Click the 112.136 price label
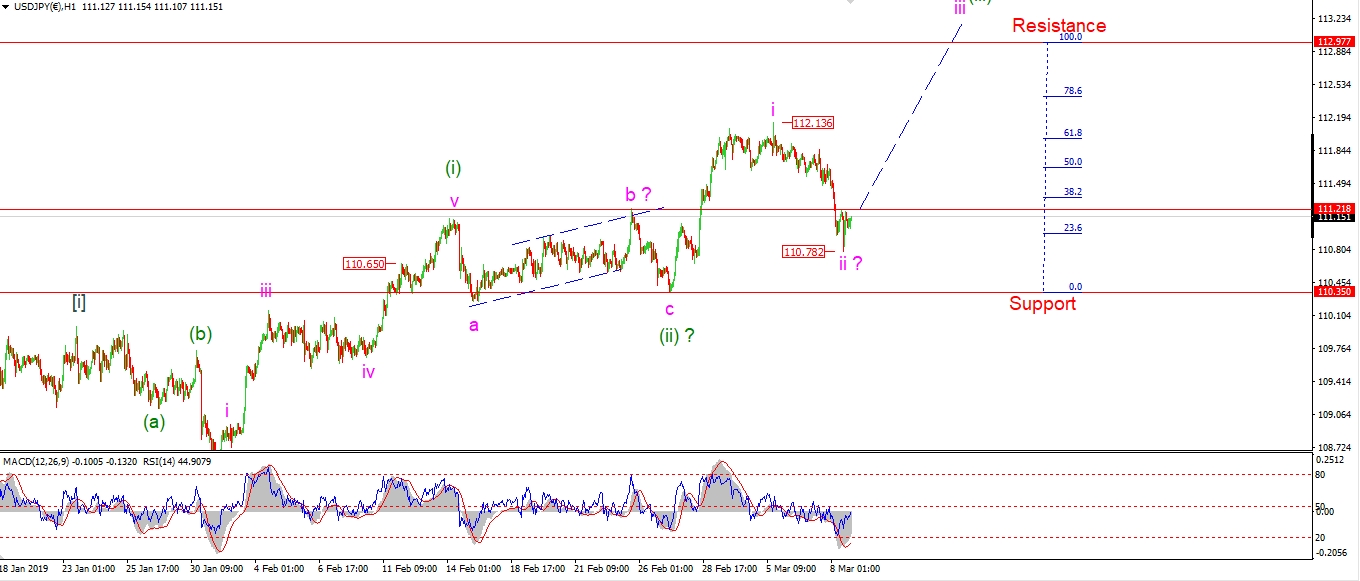The height and width of the screenshot is (581, 1360). pos(812,123)
